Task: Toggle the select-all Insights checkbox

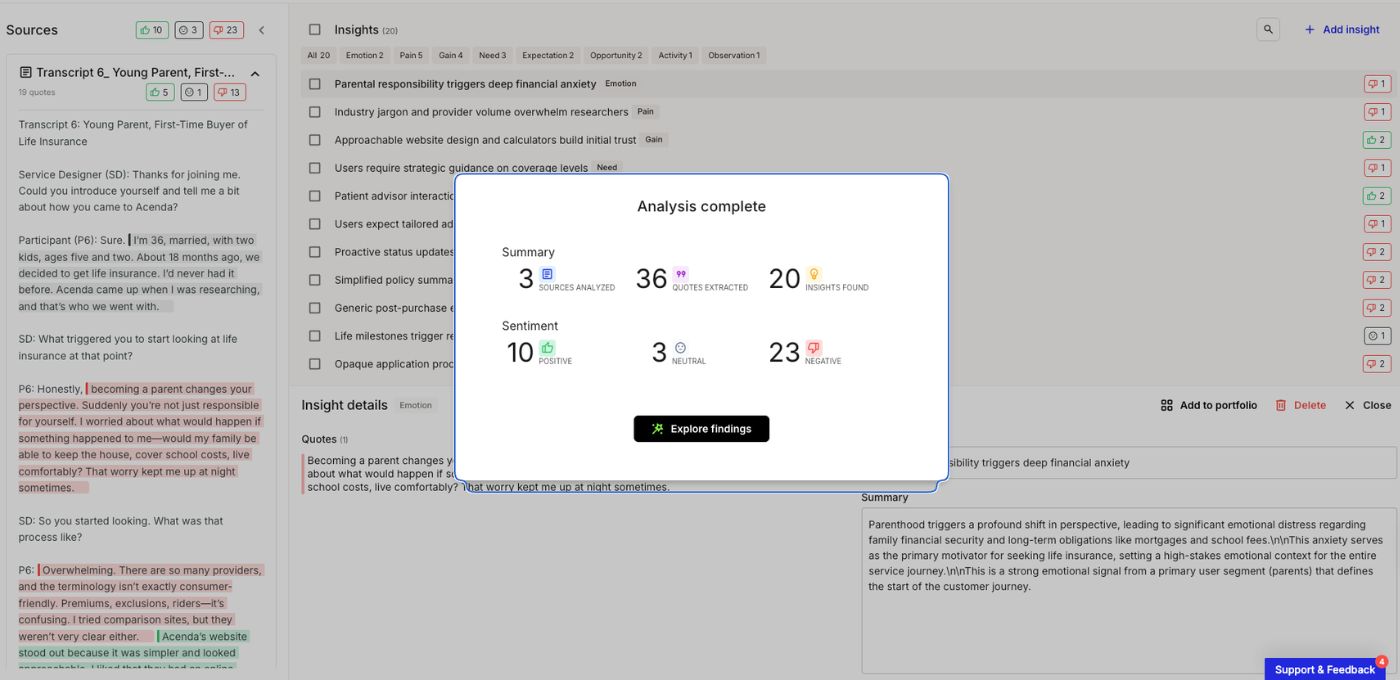Action: 315,30
